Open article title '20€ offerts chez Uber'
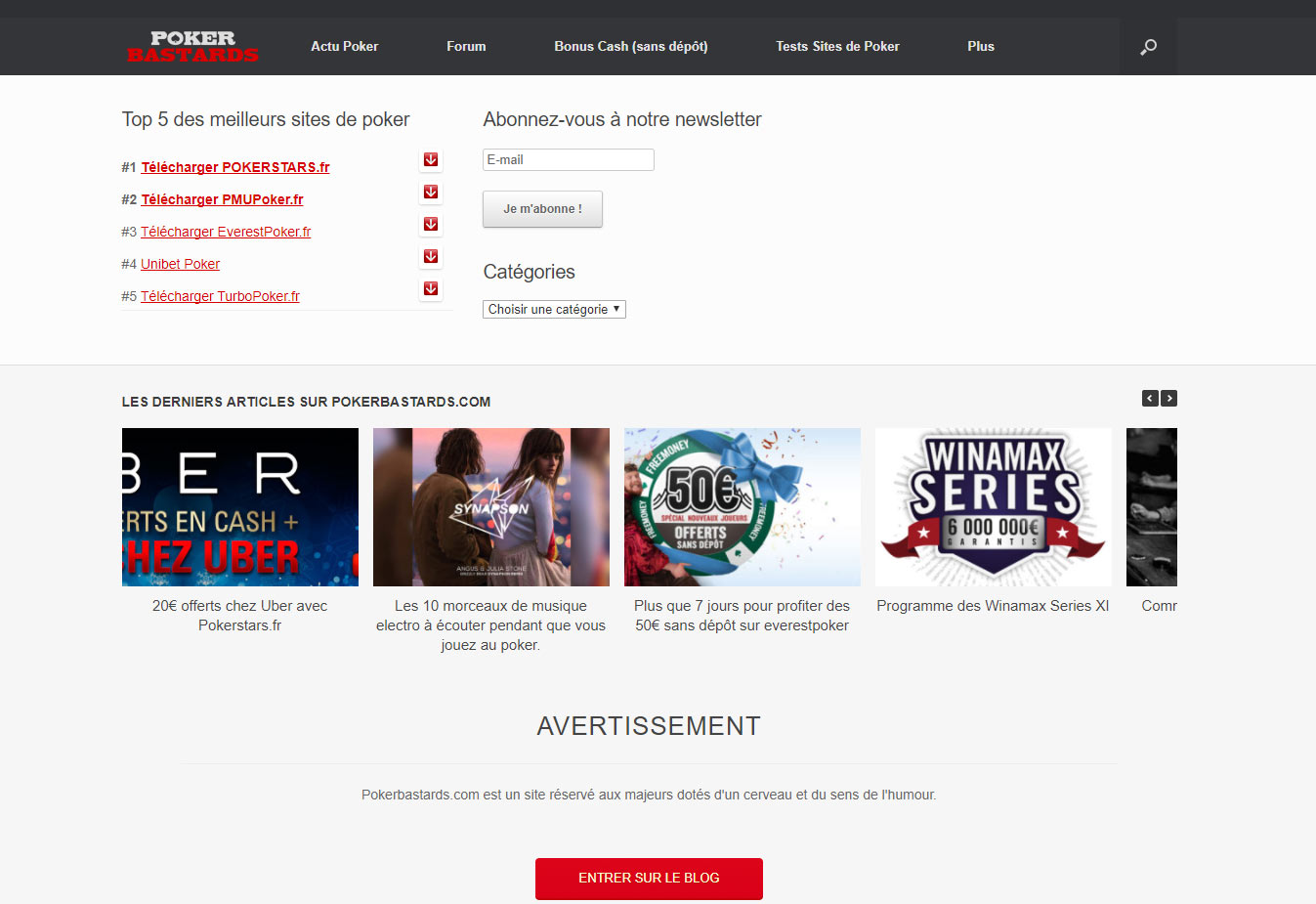The width and height of the screenshot is (1316, 904). click(x=240, y=616)
